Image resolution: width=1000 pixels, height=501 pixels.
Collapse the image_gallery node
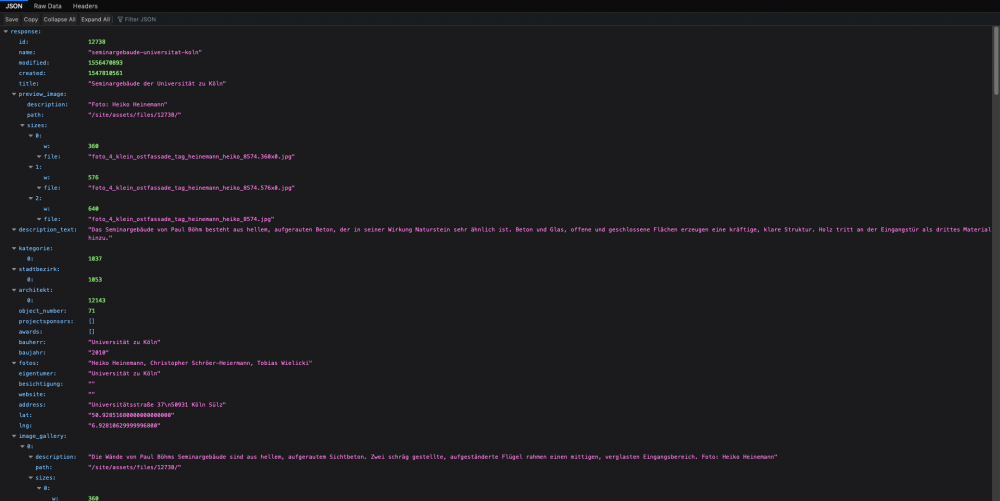(x=14, y=436)
